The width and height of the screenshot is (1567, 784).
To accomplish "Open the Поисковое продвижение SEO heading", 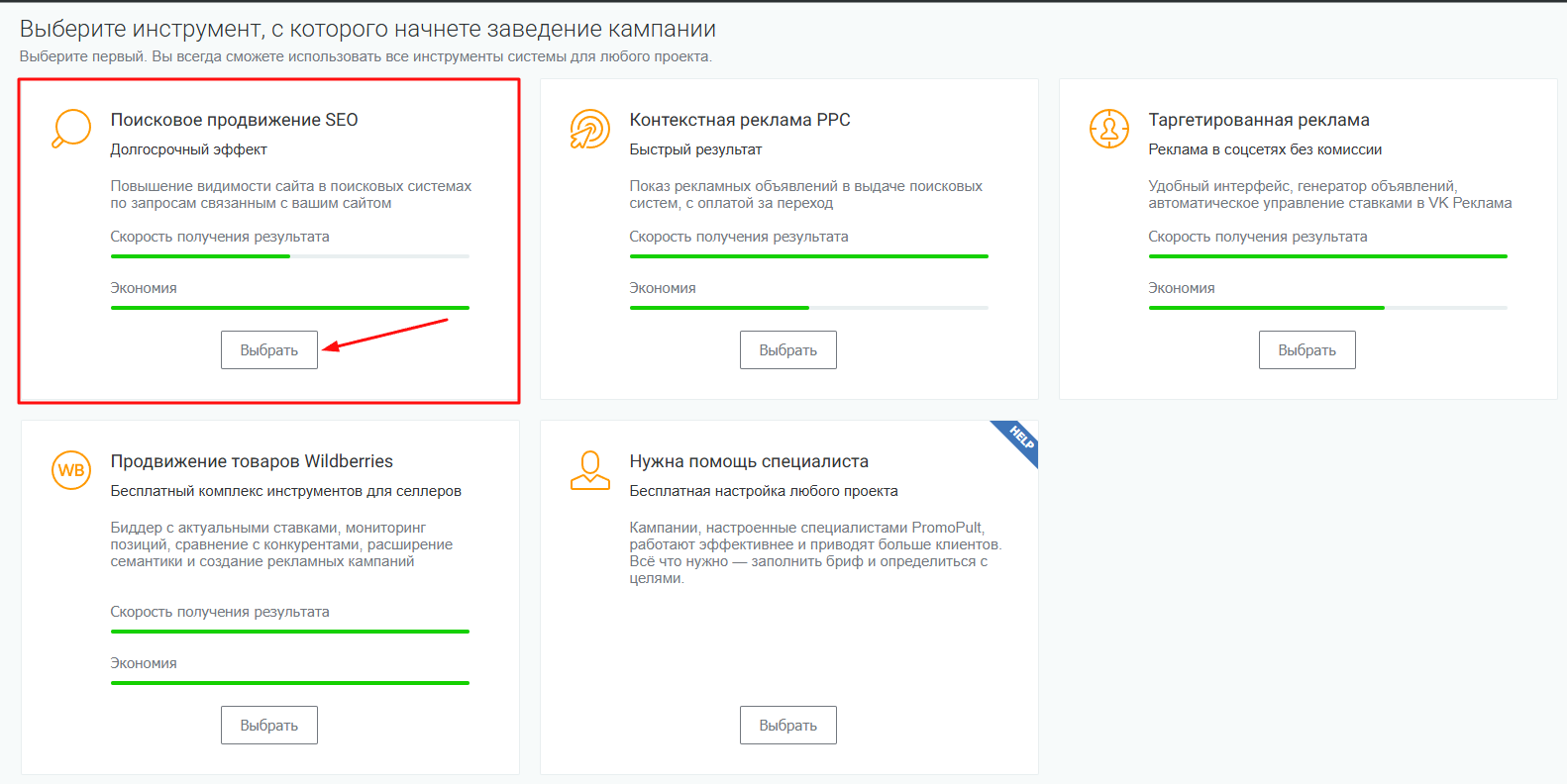I will point(234,120).
